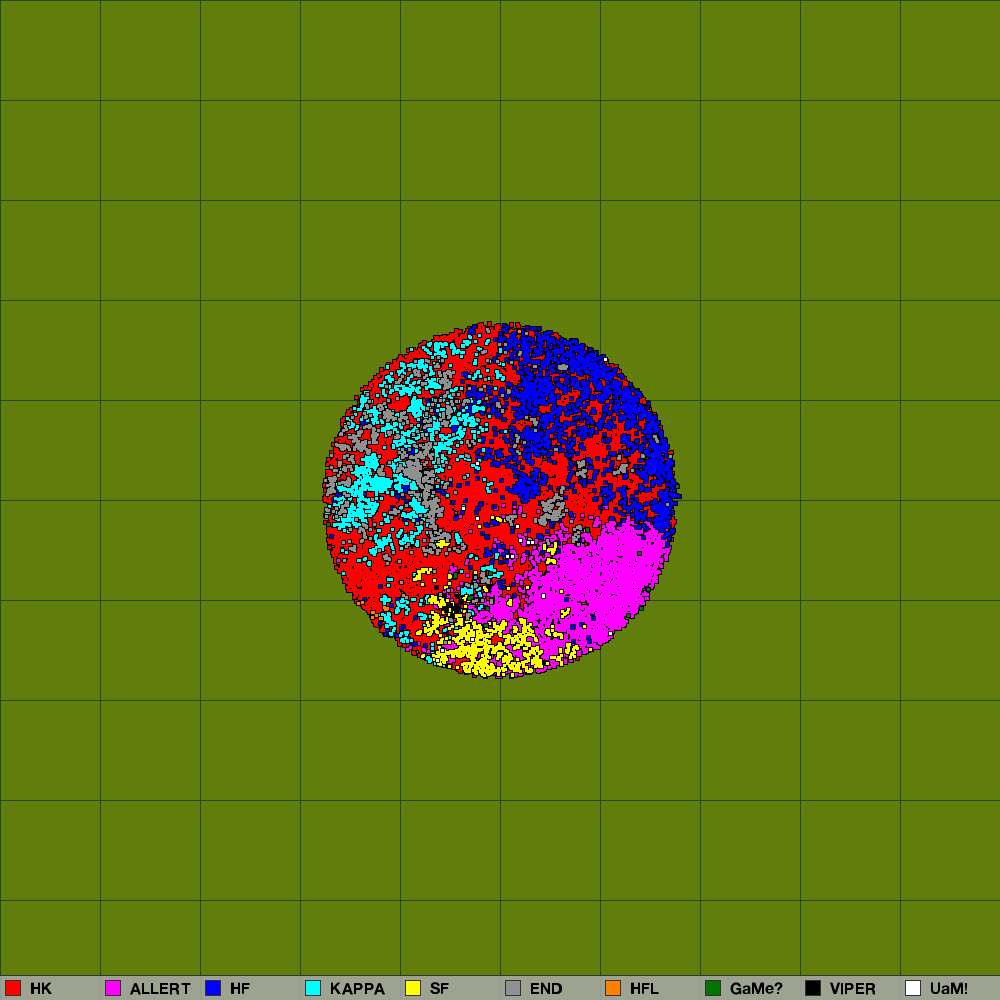1000x1000 pixels.
Task: Click the END text label in legend
Action: coord(546,989)
